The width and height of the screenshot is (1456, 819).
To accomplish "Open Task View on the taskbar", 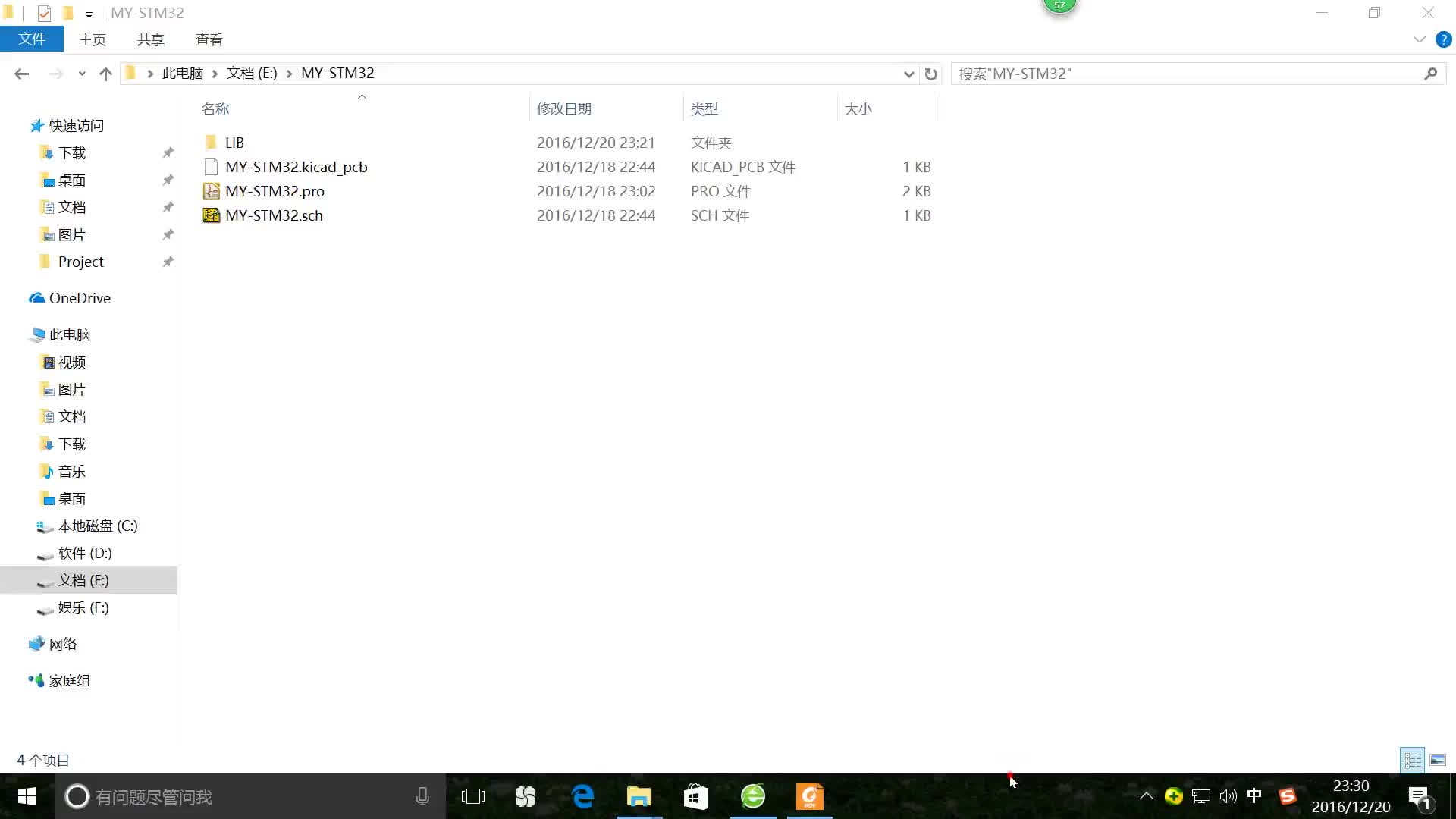I will (x=472, y=796).
